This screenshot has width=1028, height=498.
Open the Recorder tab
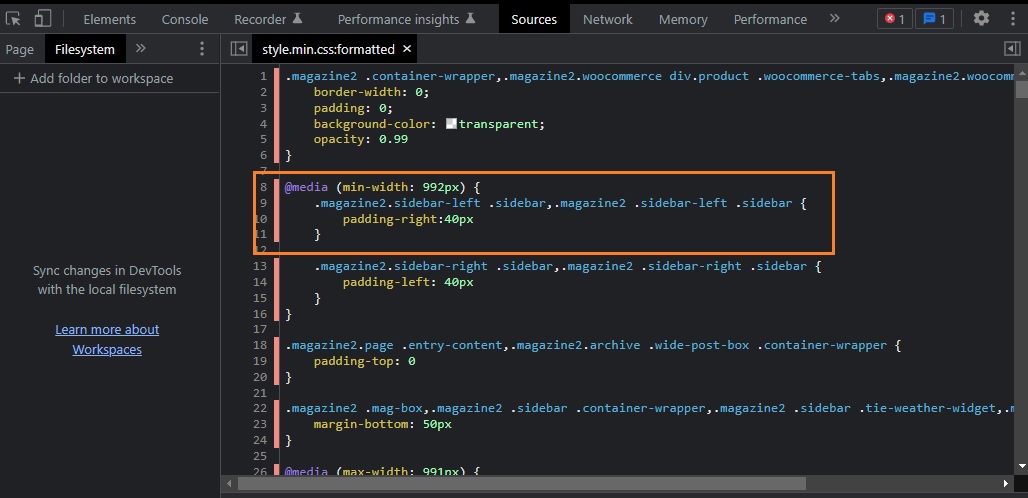[x=268, y=20]
